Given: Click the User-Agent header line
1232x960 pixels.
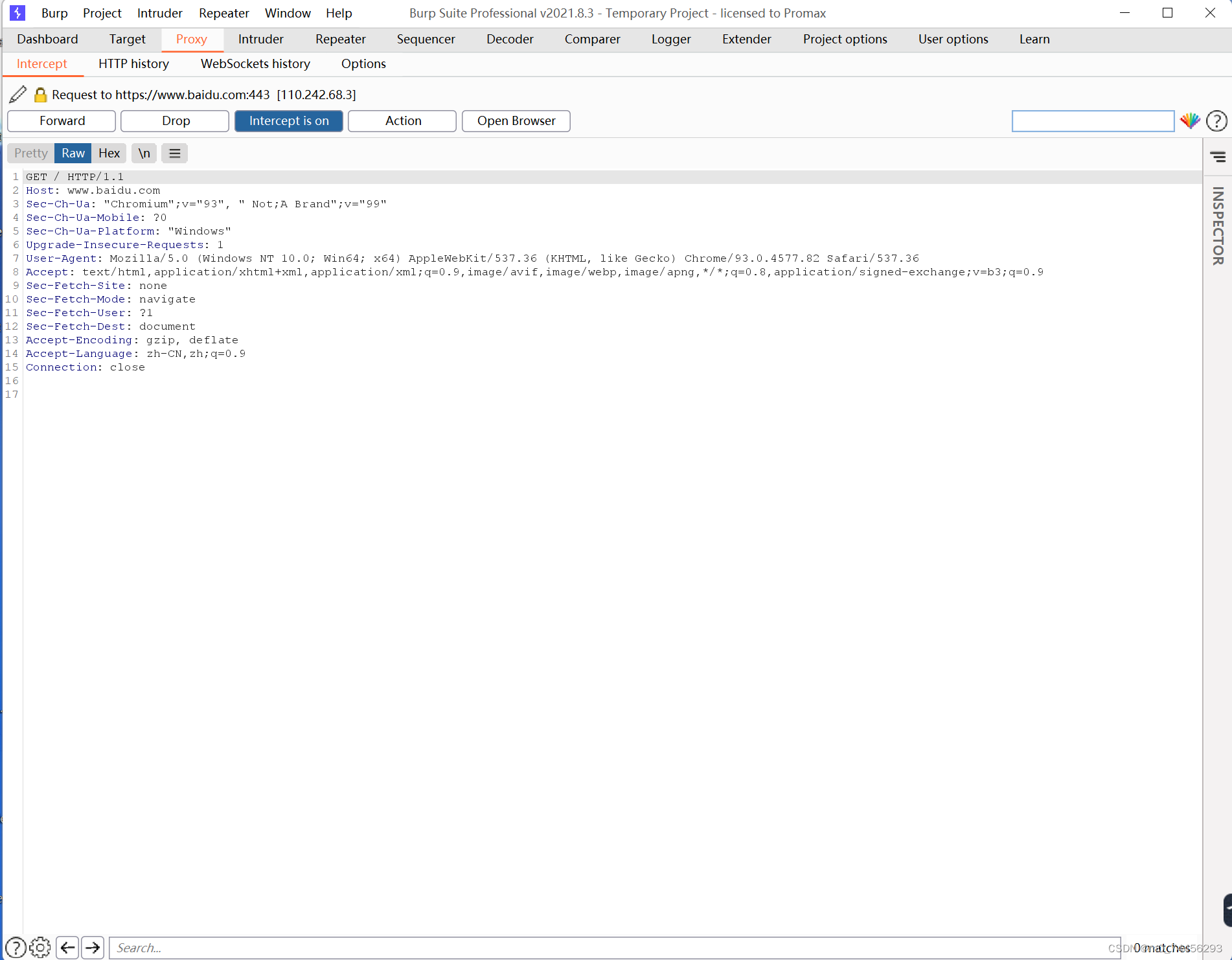Looking at the screenshot, I should (x=472, y=258).
